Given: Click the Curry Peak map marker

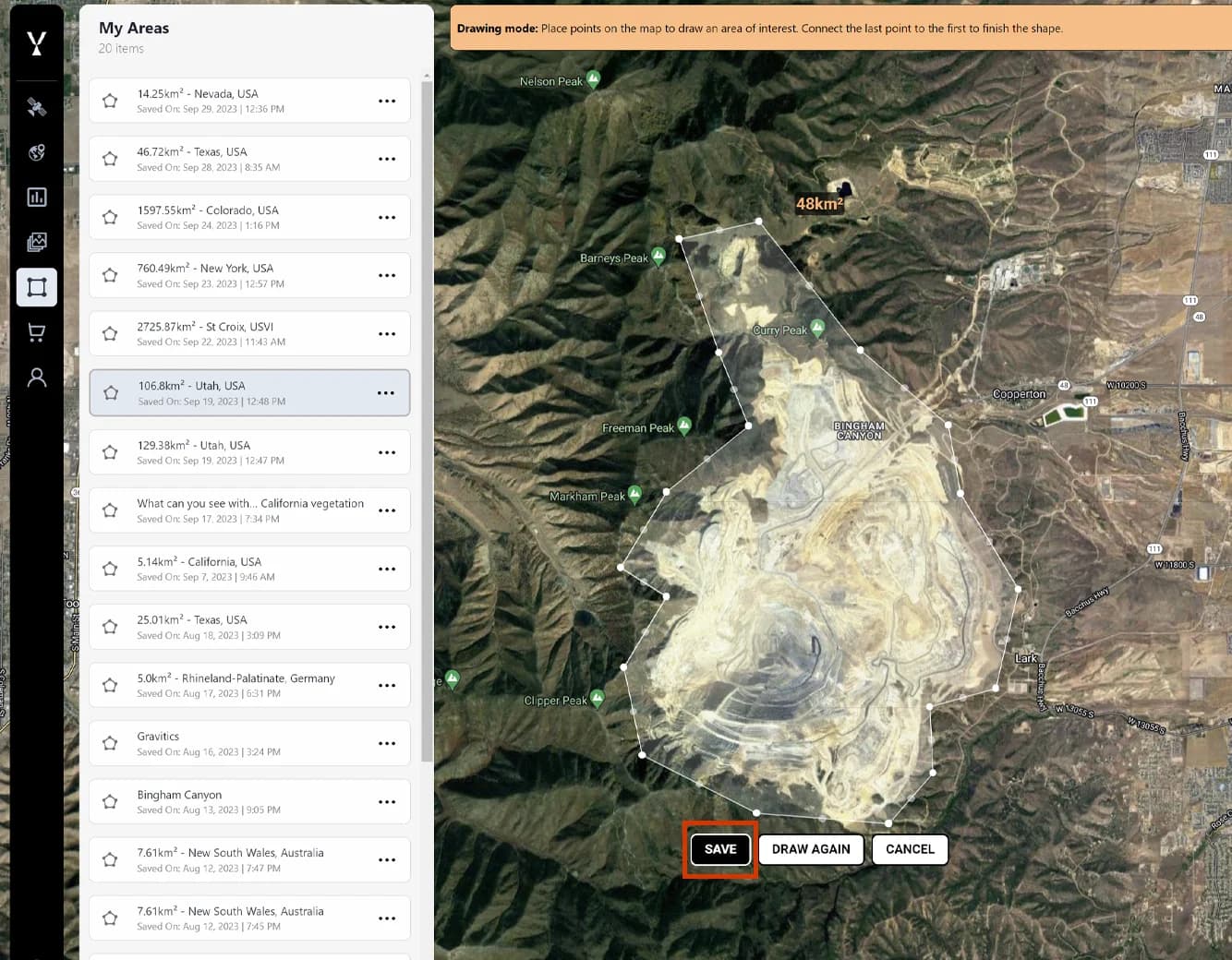Looking at the screenshot, I should 817,328.
